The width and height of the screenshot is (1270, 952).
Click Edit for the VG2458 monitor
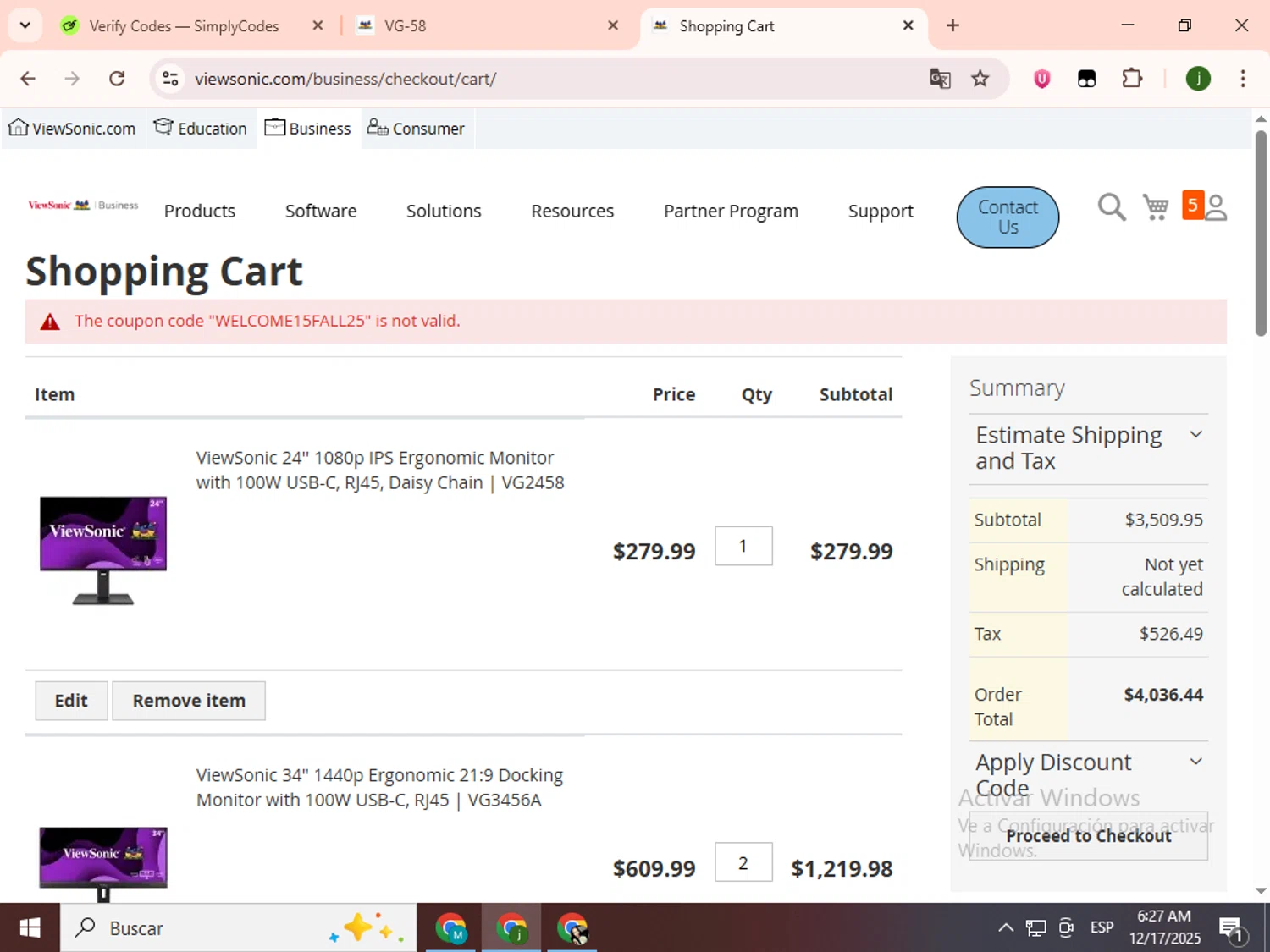point(71,701)
